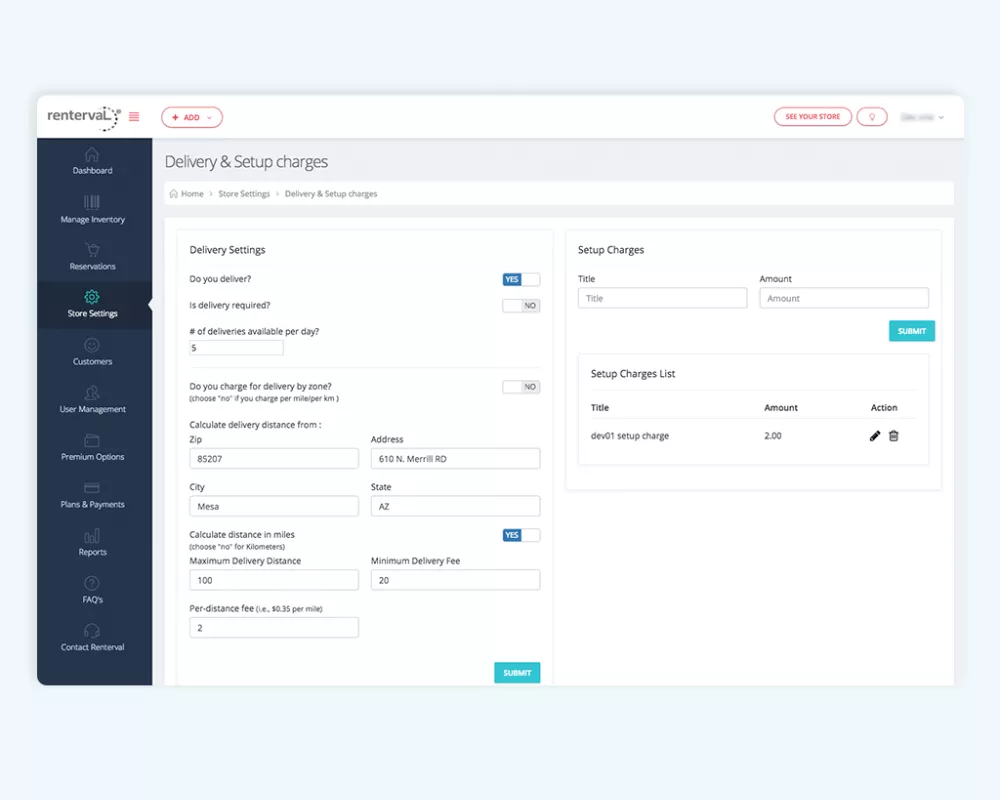Expand the ADD dropdown button

[x=192, y=117]
